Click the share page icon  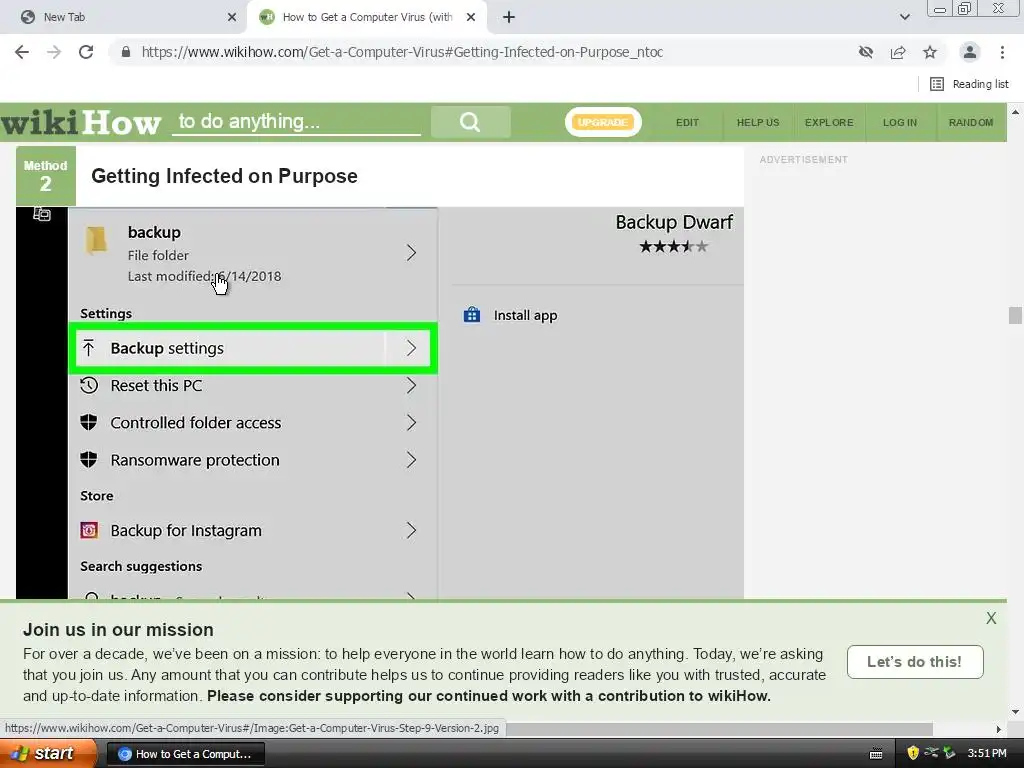(x=898, y=52)
